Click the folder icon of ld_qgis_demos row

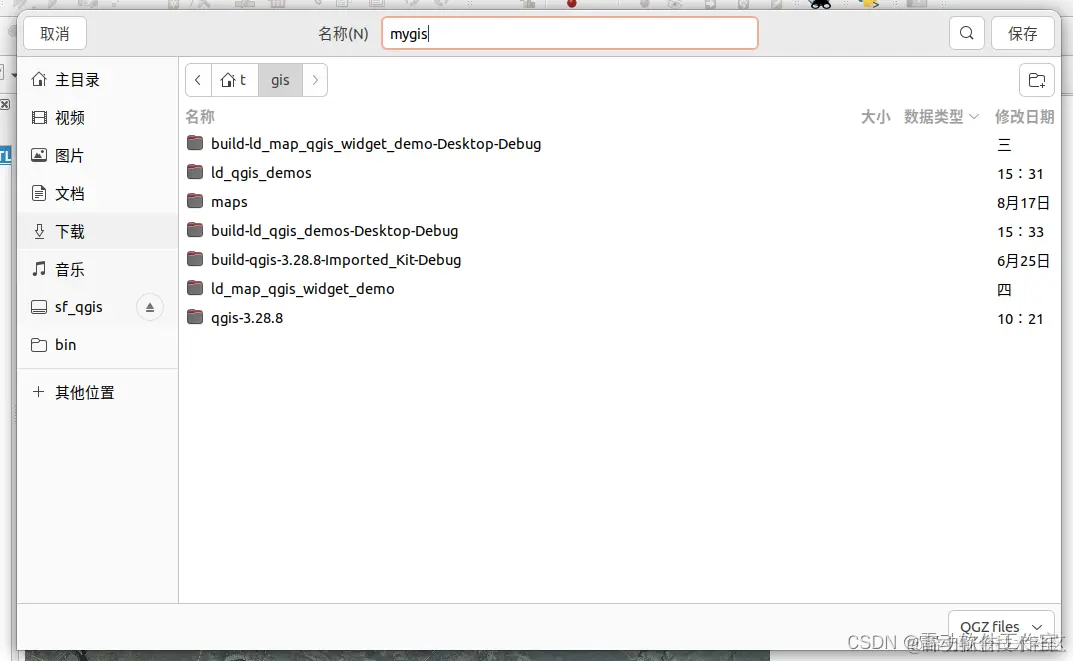tap(195, 172)
